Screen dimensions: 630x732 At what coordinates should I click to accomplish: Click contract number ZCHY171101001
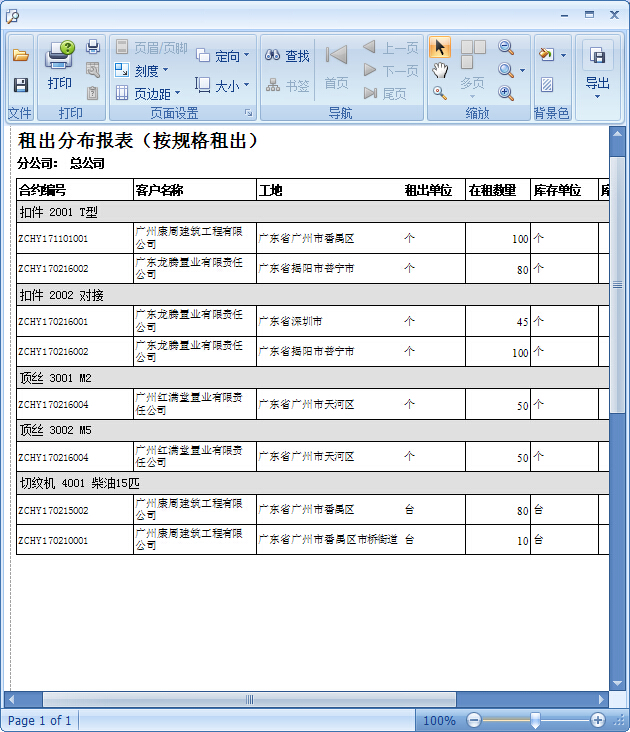point(53,239)
